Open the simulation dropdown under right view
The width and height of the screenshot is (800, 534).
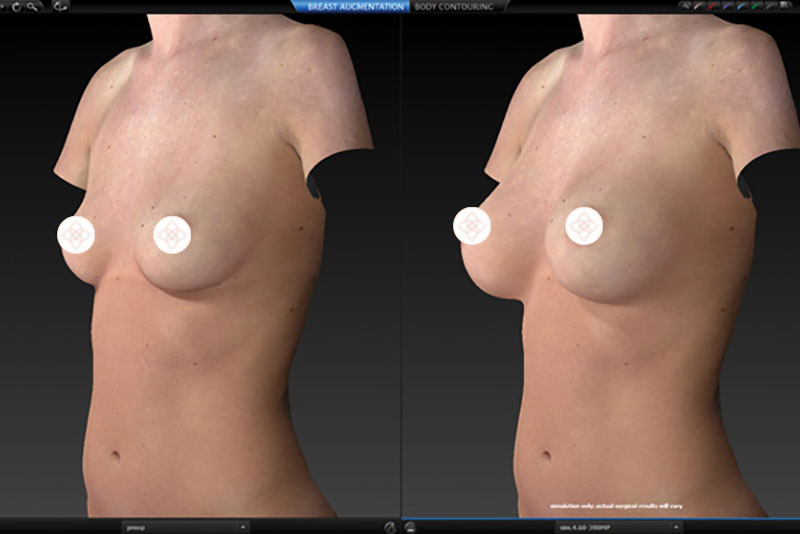point(615,526)
